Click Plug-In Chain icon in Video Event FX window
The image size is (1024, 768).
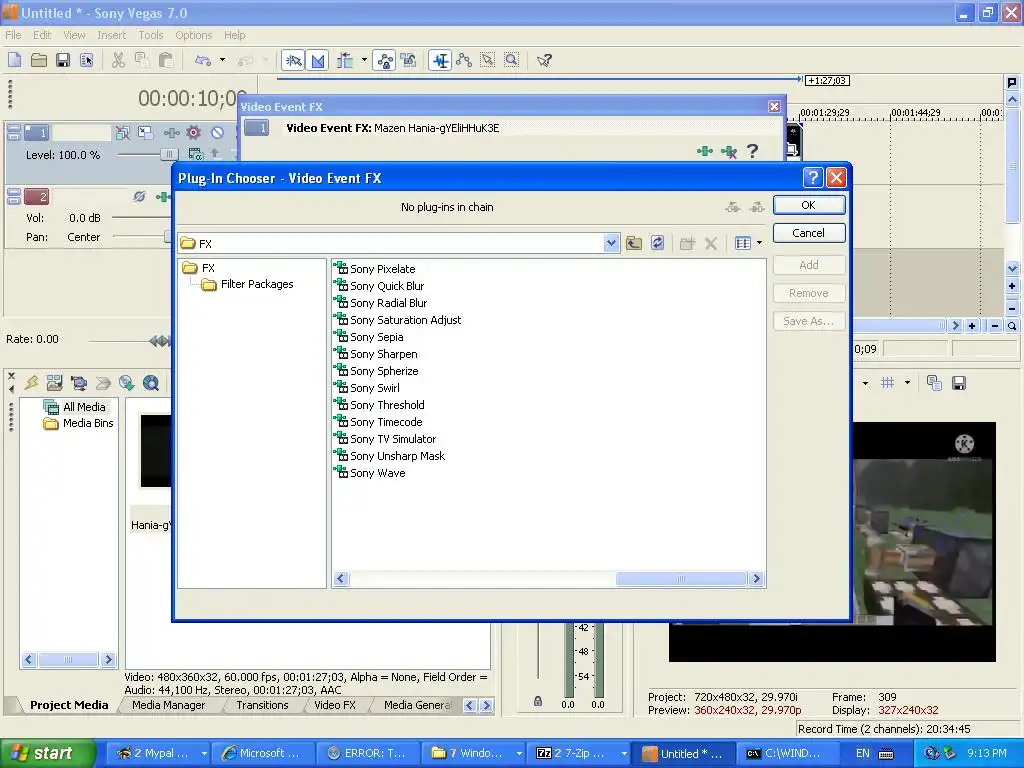[705, 152]
